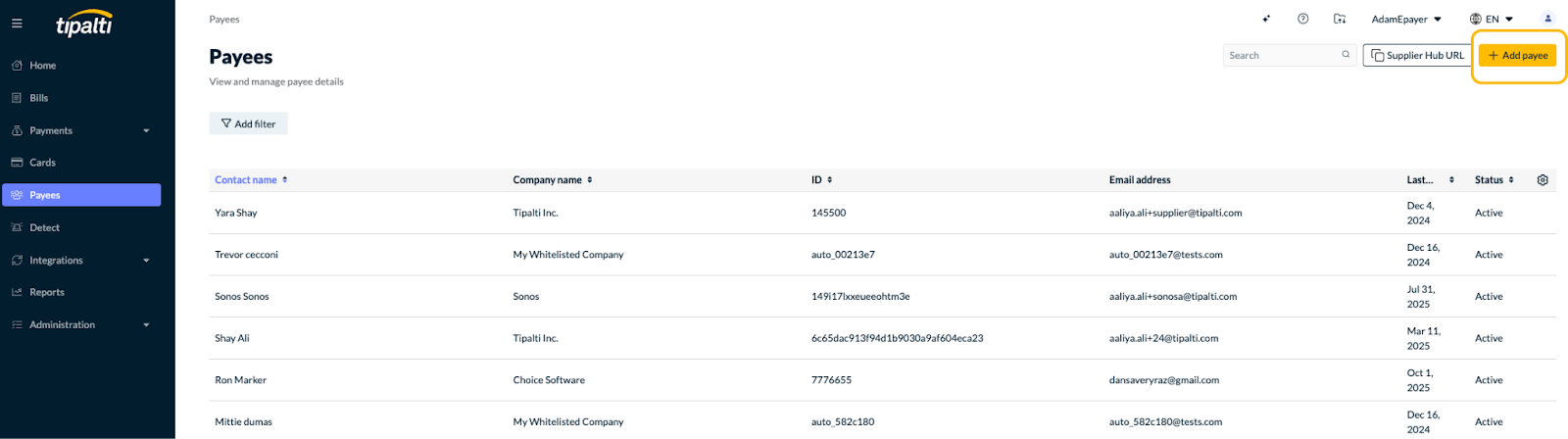Screen dimensions: 1568x439
Task: Expand the Integrations sidebar submenu arrow
Action: pyautogui.click(x=146, y=261)
